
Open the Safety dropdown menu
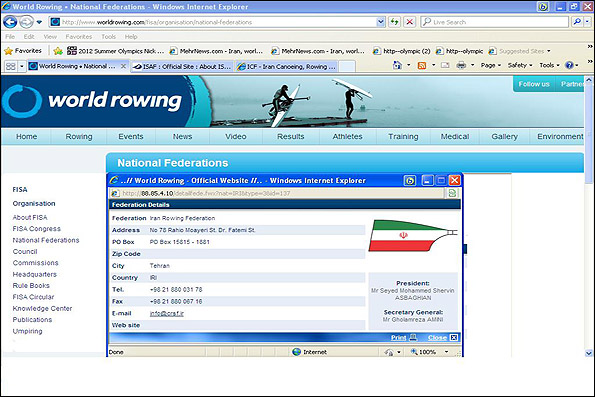coord(520,65)
